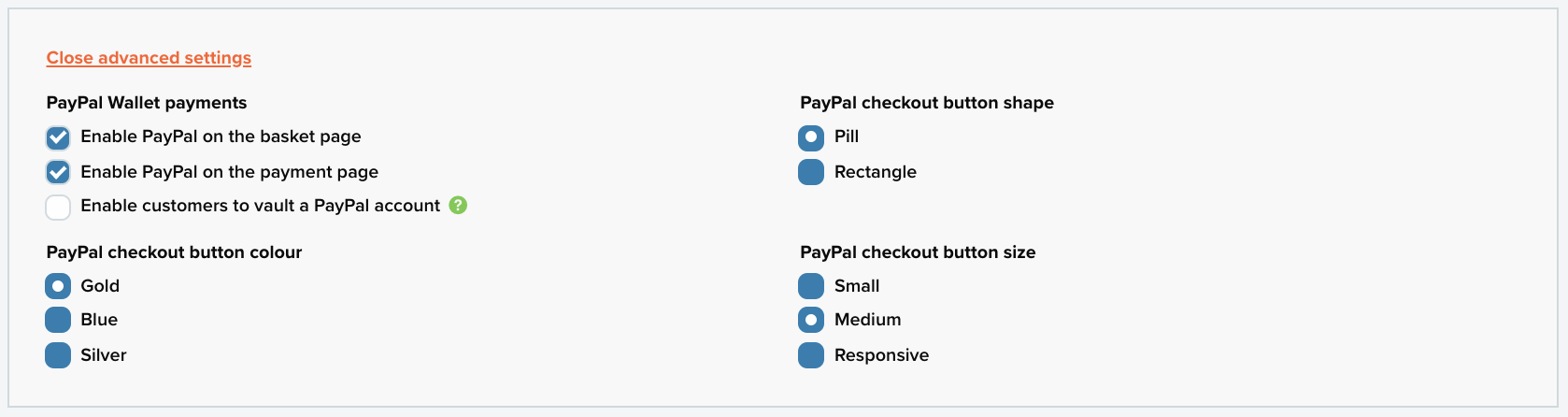Switch button size to Responsive
The image size is (1568, 417).
[x=811, y=355]
